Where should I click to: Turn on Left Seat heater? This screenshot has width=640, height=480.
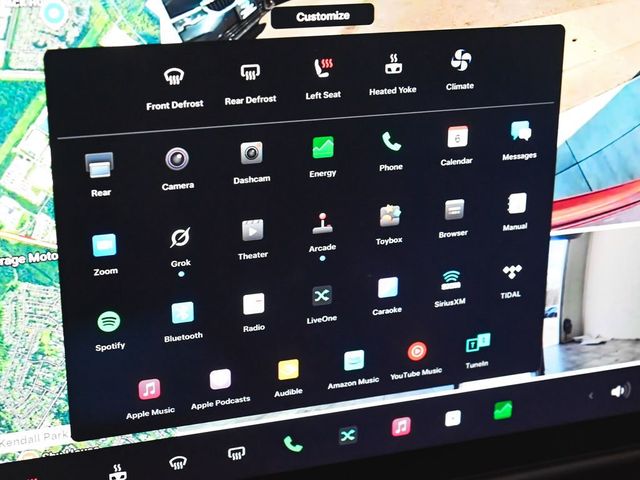pyautogui.click(x=323, y=67)
